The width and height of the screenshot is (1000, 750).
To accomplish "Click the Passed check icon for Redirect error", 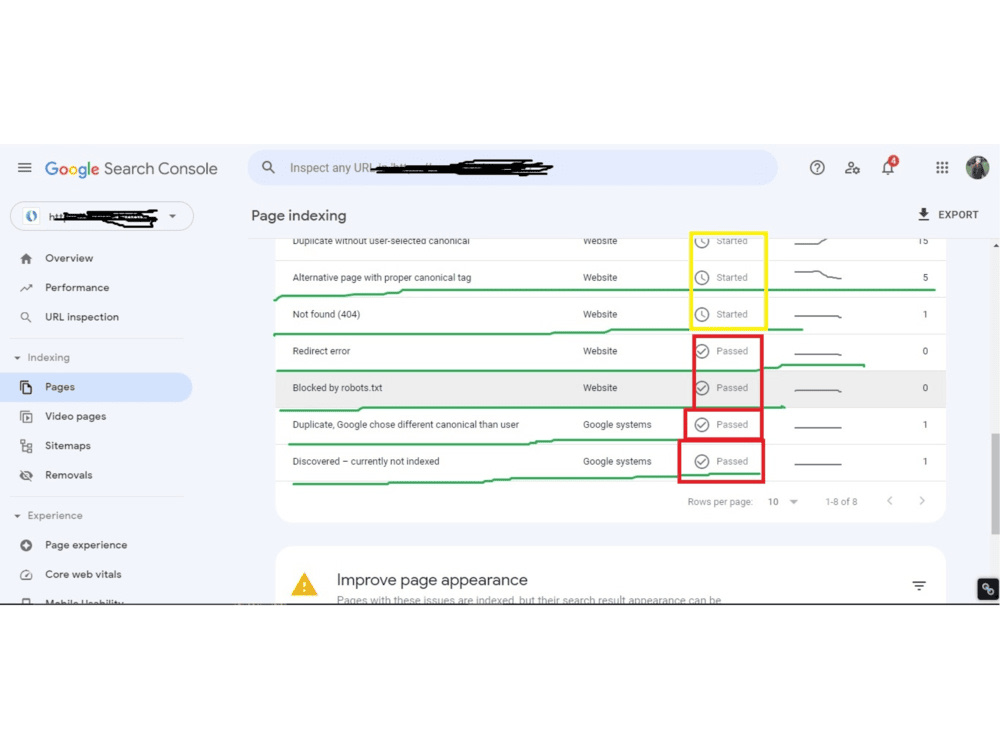I will tap(702, 351).
